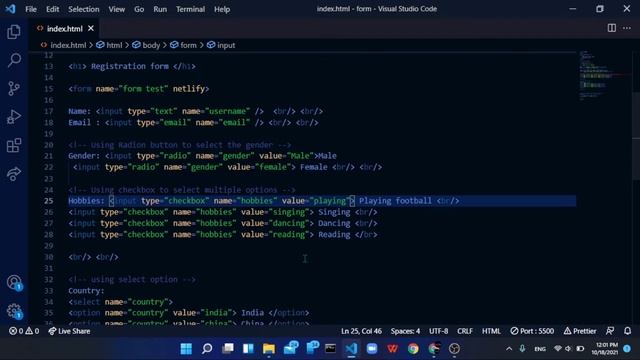Open File Explorer from taskbar
Image resolution: width=640 pixels, height=360 pixels.
click(x=269, y=349)
